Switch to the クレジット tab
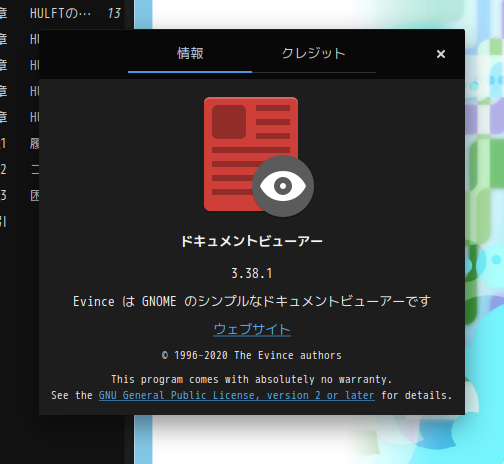Image resolution: width=504 pixels, height=464 pixels. [x=314, y=54]
